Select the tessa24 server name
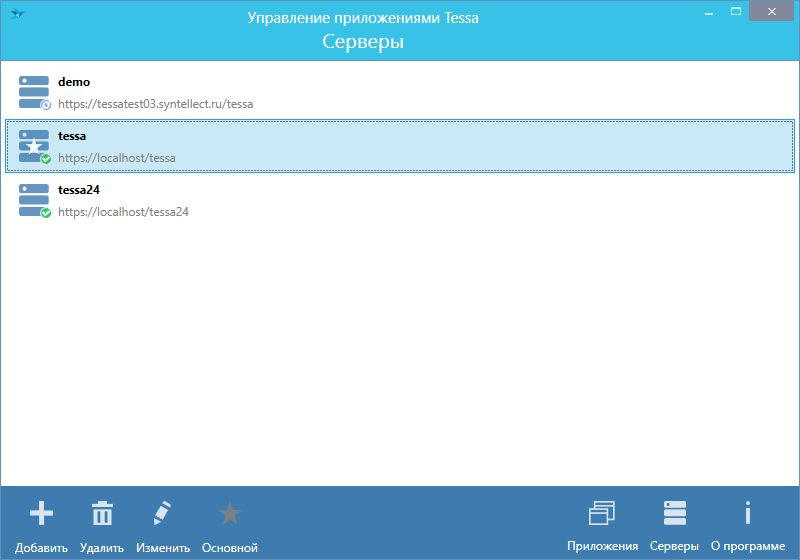Screen dimensions: 800x560 point(79,190)
